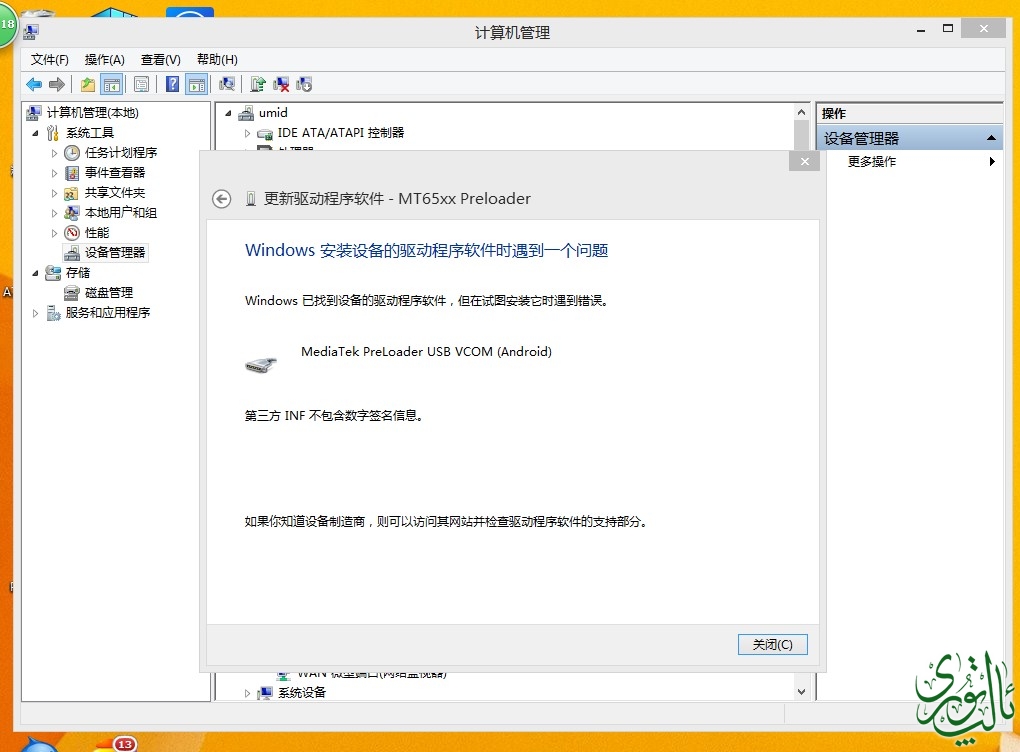
Task: Click Scan for hardware changes icon
Action: pyautogui.click(x=226, y=84)
